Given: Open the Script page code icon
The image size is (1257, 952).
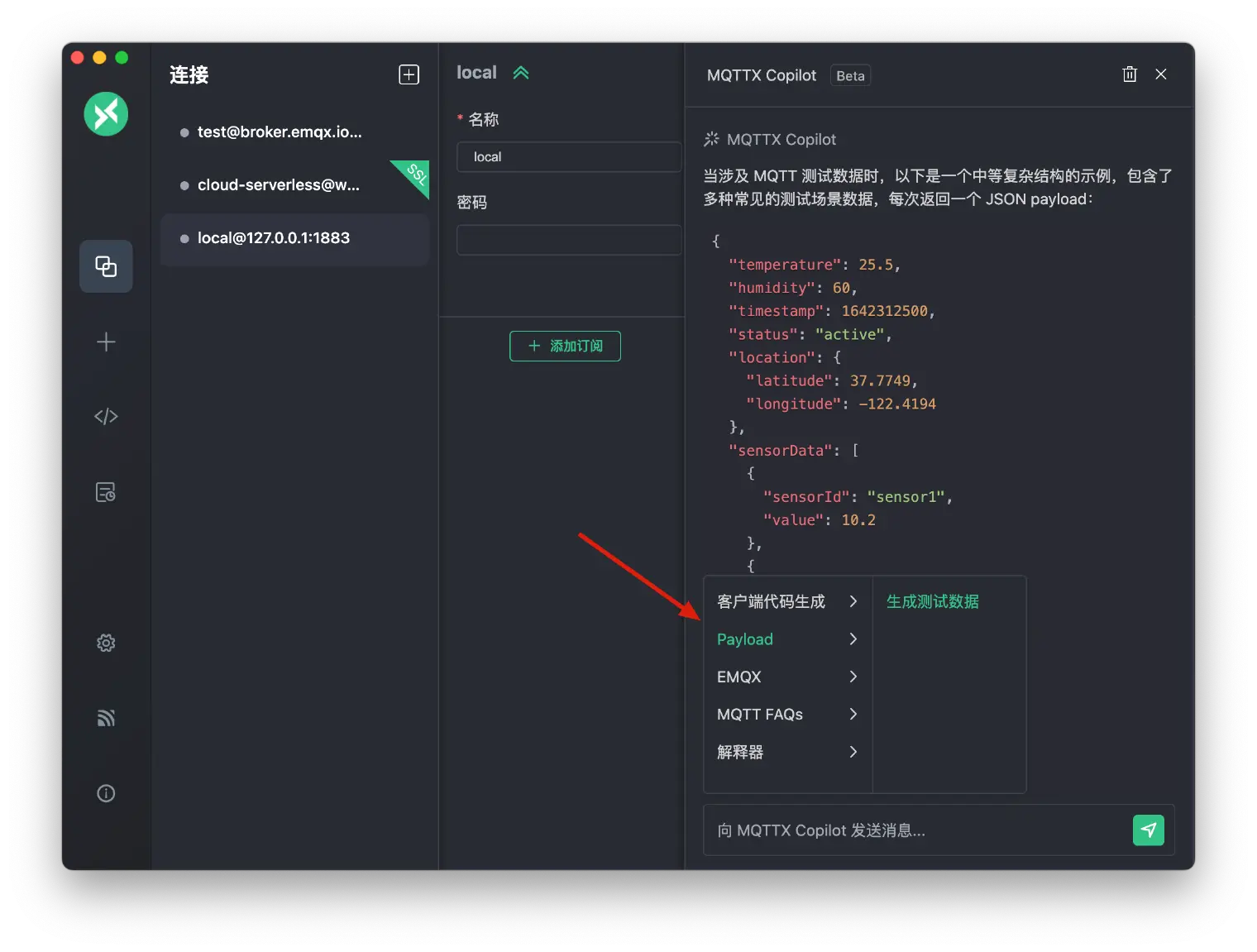Looking at the screenshot, I should point(106,416).
